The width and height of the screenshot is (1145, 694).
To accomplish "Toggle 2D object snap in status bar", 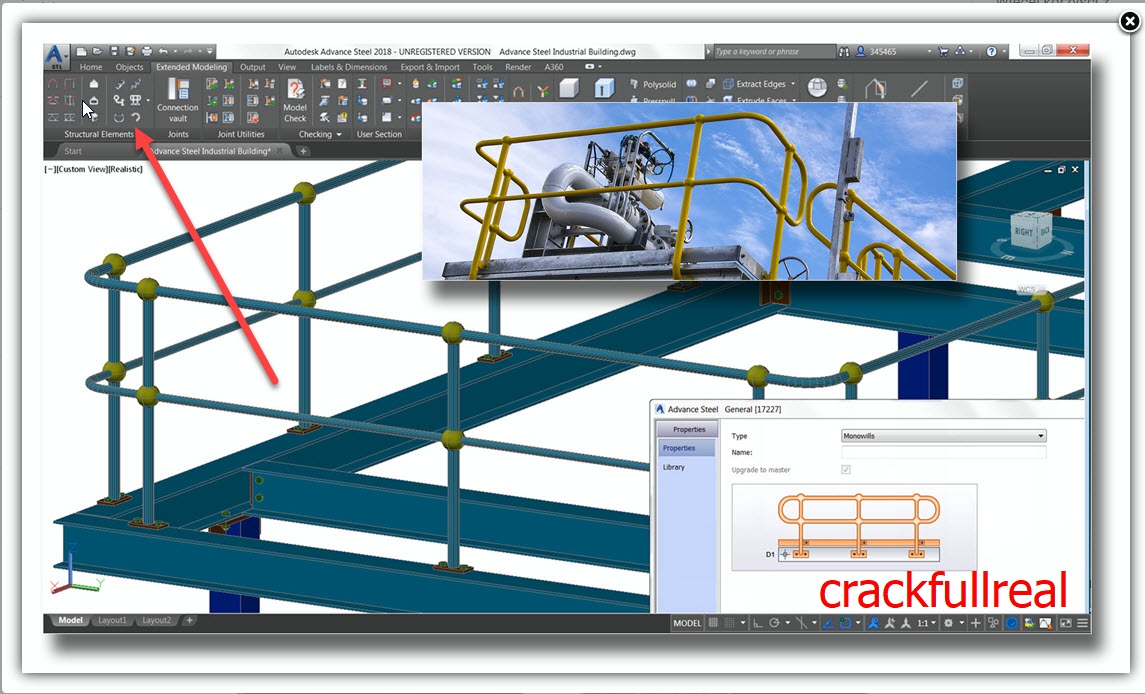I will pos(845,623).
